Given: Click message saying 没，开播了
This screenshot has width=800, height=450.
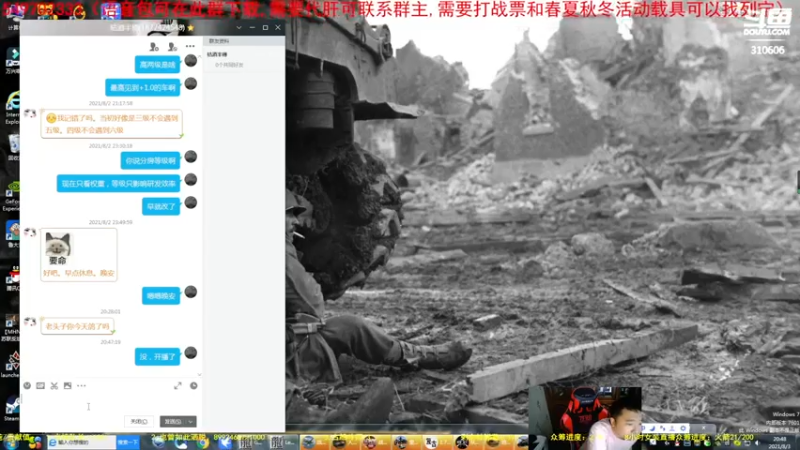Looking at the screenshot, I should point(158,357).
